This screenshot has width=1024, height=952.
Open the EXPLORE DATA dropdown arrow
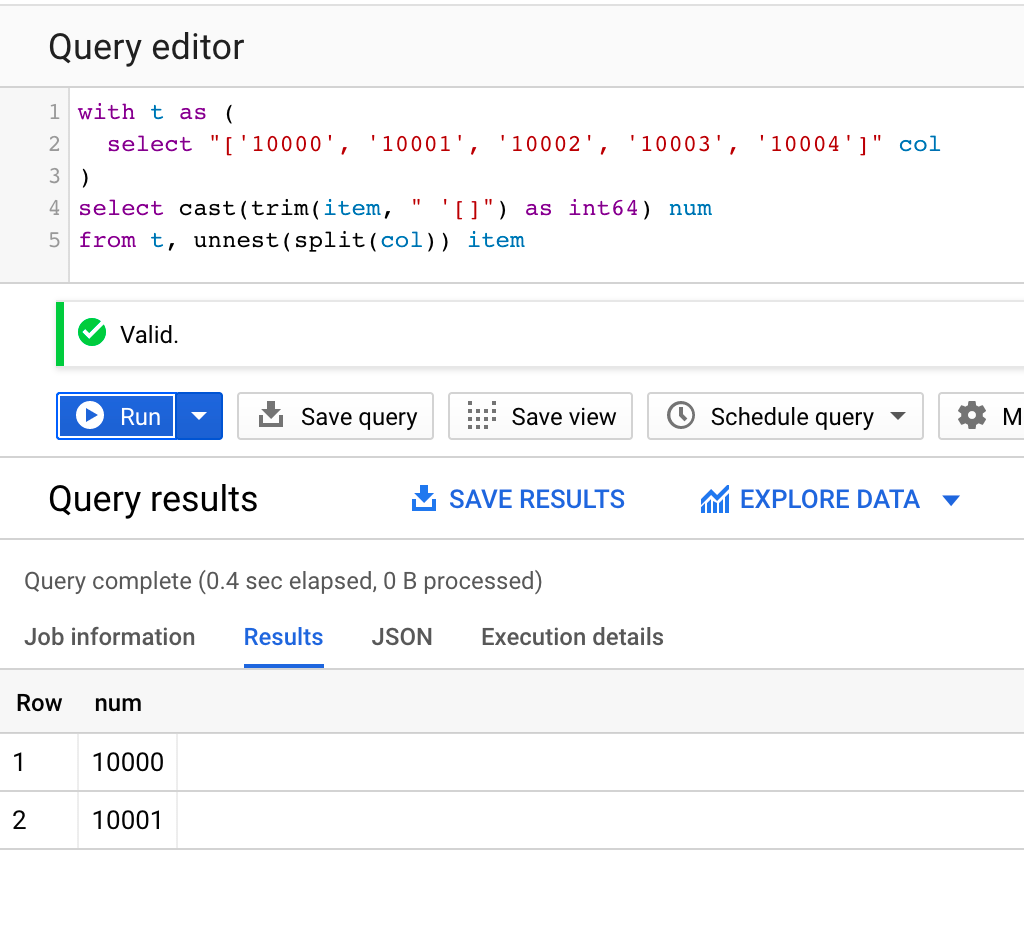click(951, 500)
